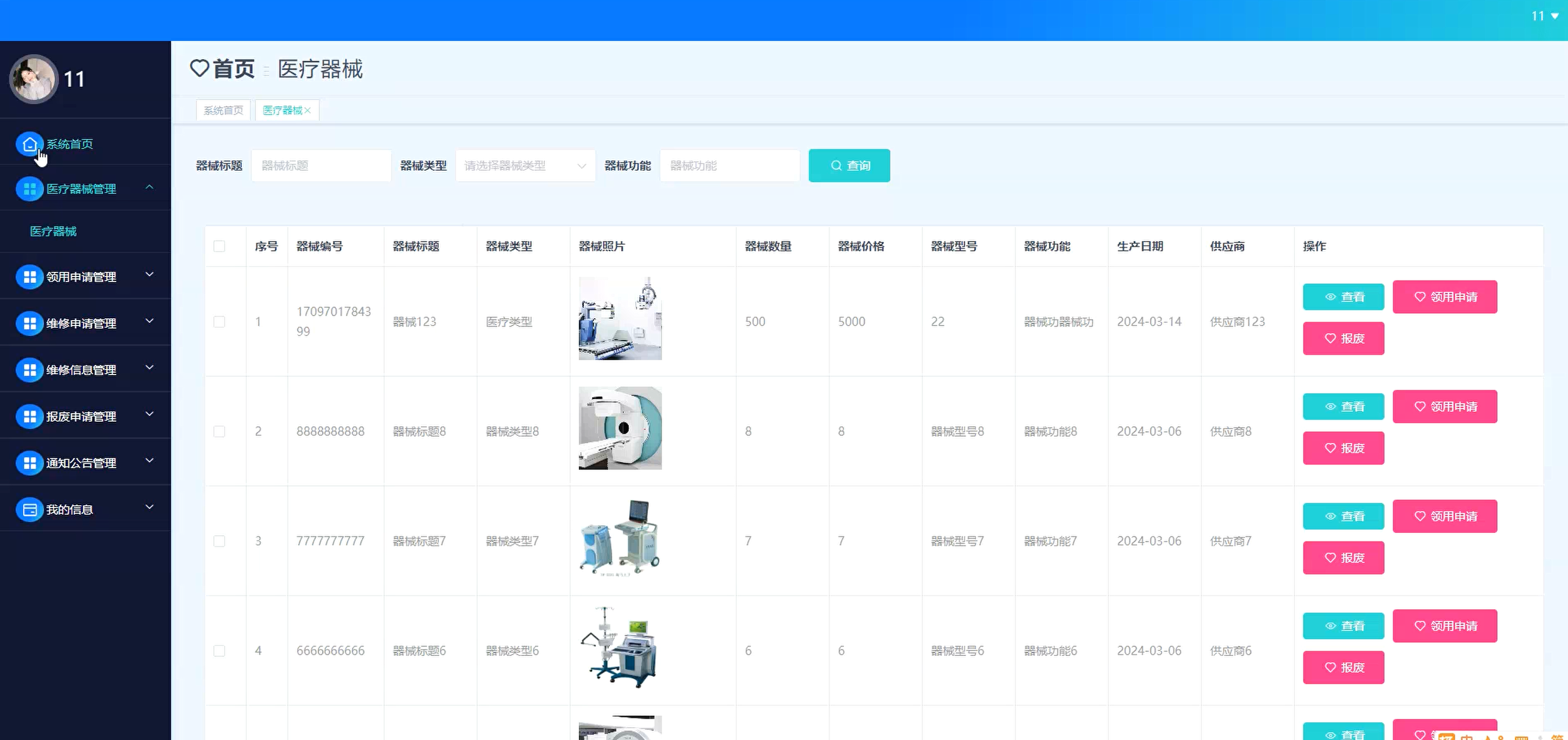Click the 生产日期 column header

(x=1140, y=246)
